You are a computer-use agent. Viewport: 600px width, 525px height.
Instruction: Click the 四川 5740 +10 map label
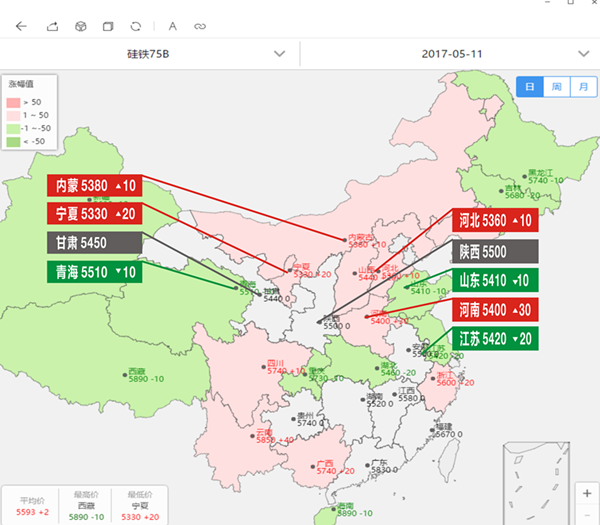(285, 367)
